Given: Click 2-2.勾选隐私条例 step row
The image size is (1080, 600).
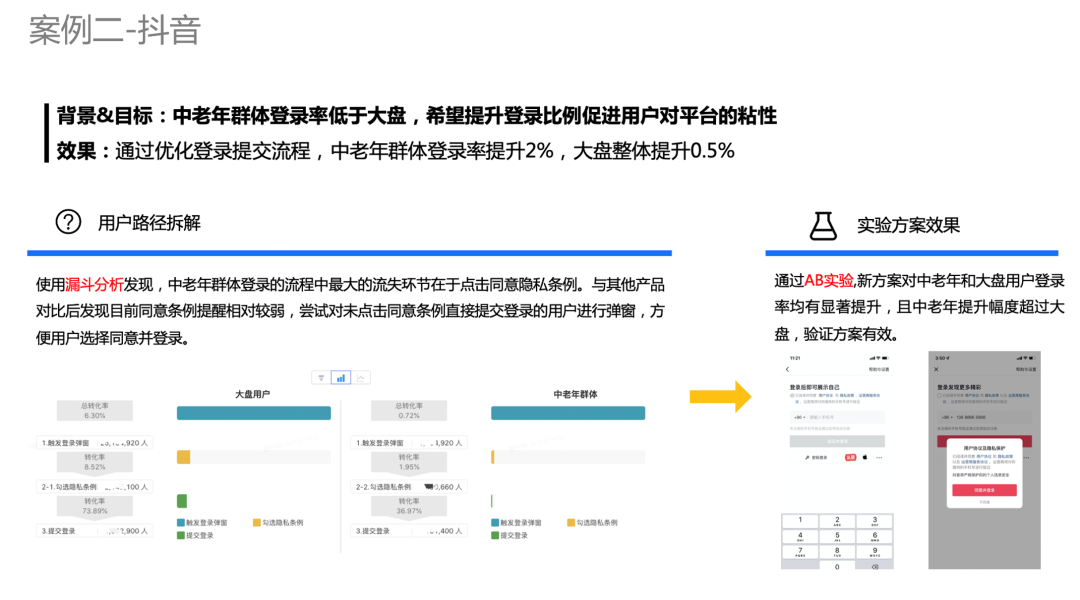Looking at the screenshot, I should tap(408, 487).
